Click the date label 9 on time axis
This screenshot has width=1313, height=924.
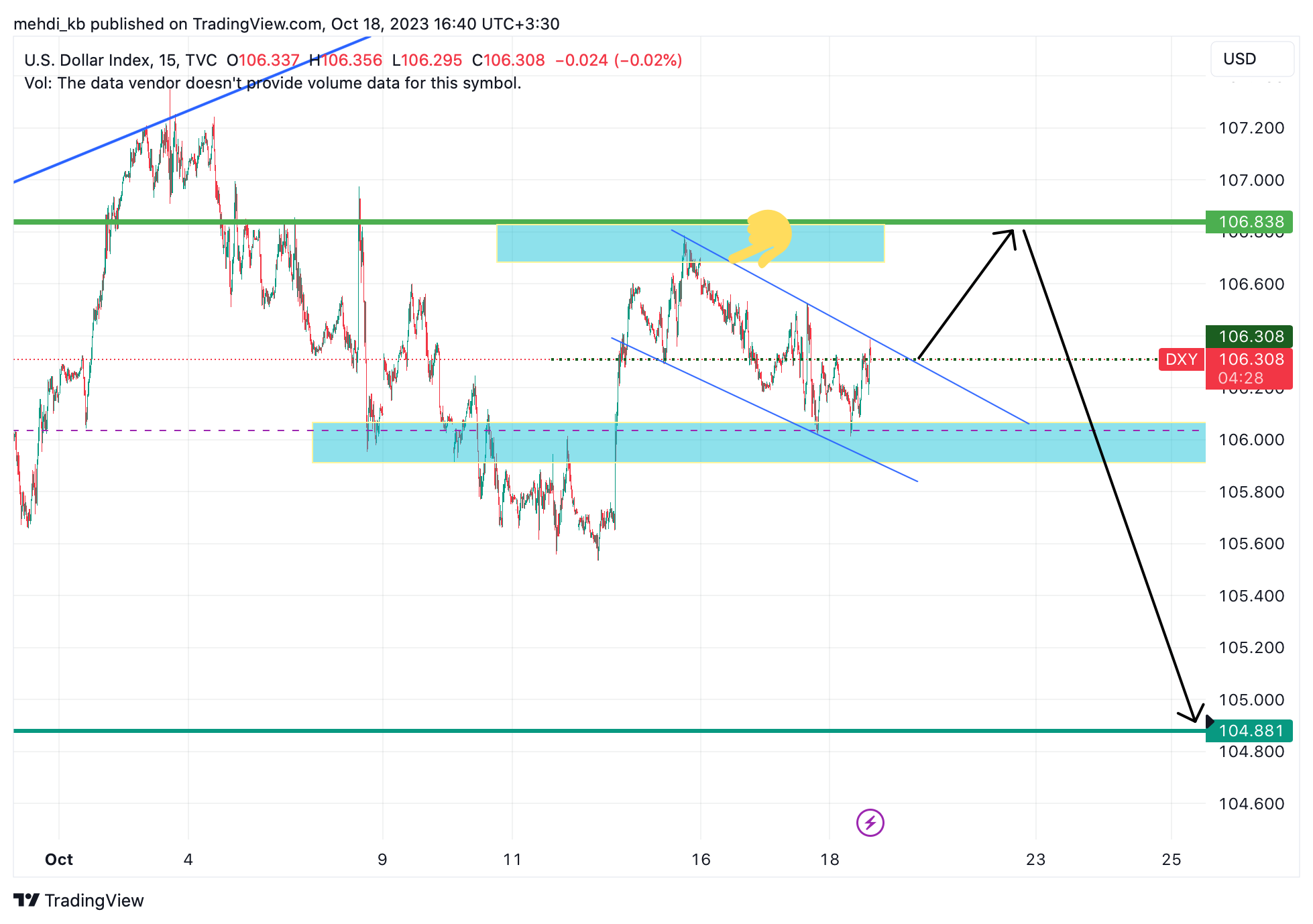(x=382, y=860)
